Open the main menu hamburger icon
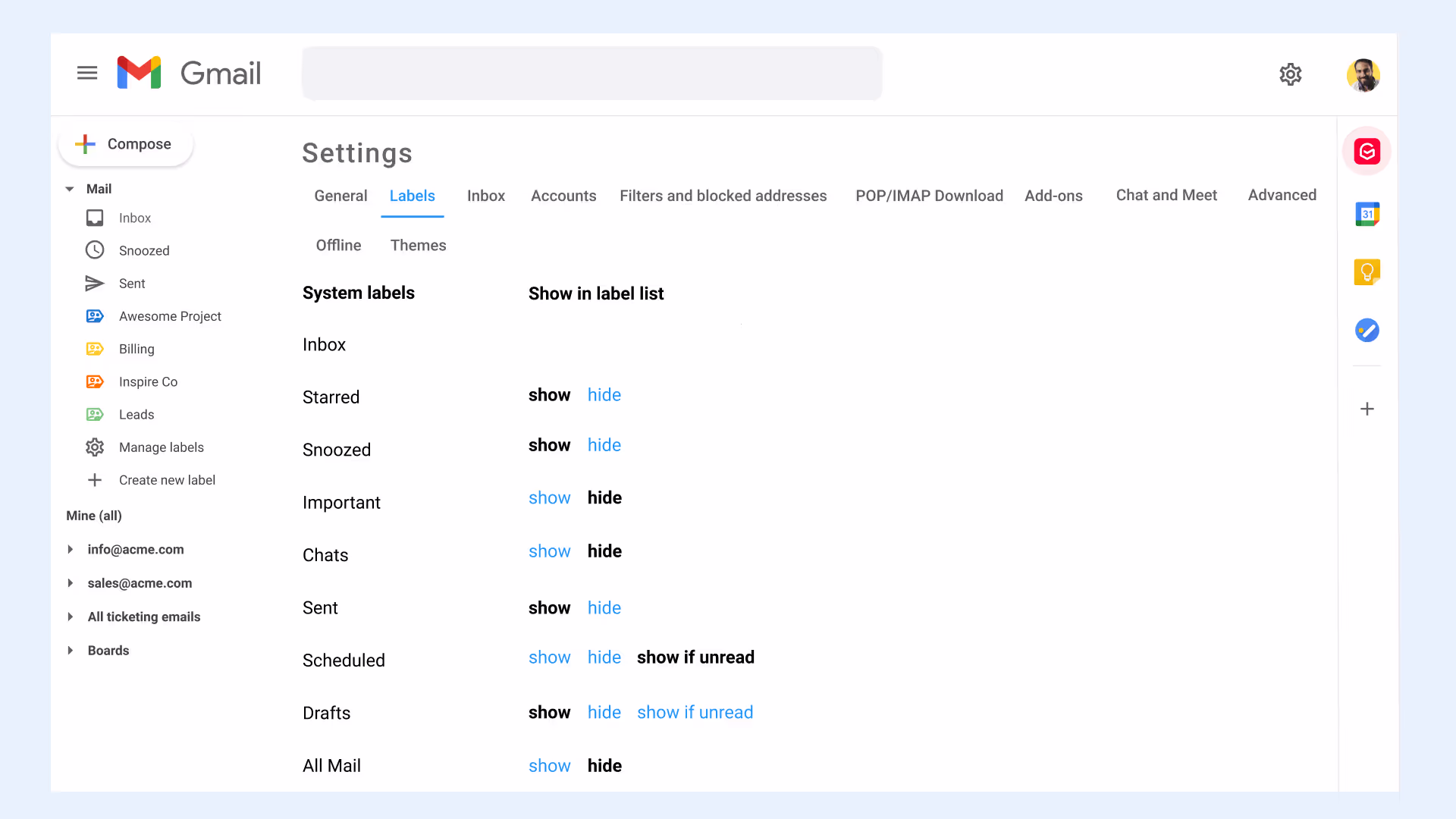The image size is (1456, 819). pyautogui.click(x=87, y=73)
